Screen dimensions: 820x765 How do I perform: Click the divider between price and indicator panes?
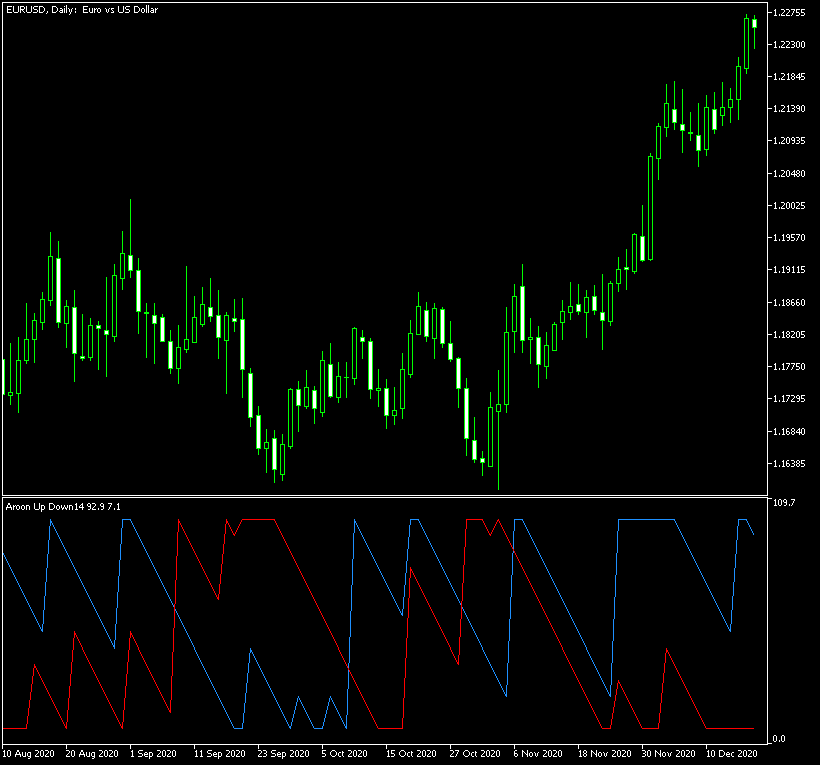point(384,496)
